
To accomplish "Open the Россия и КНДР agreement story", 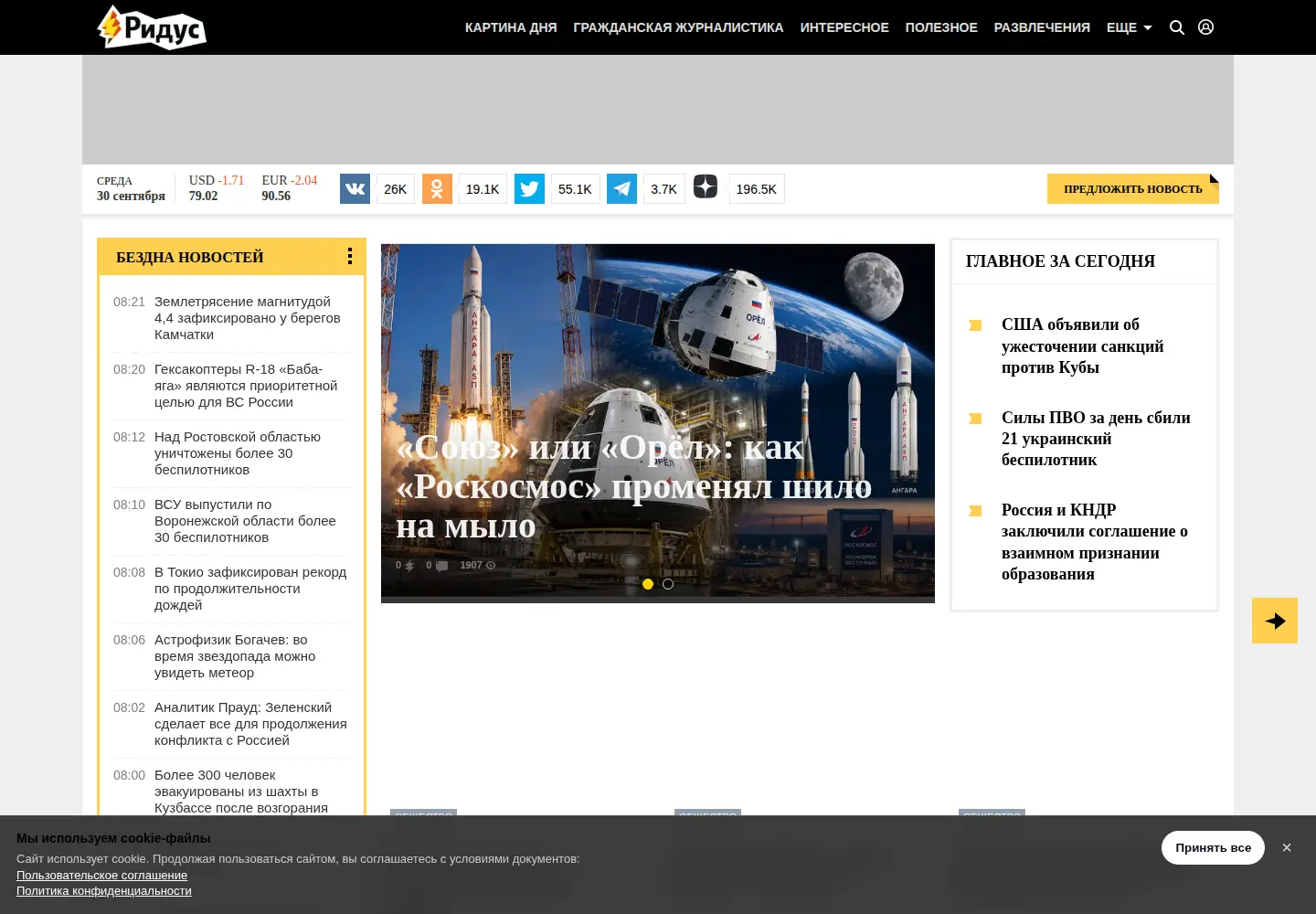I will tap(1095, 542).
